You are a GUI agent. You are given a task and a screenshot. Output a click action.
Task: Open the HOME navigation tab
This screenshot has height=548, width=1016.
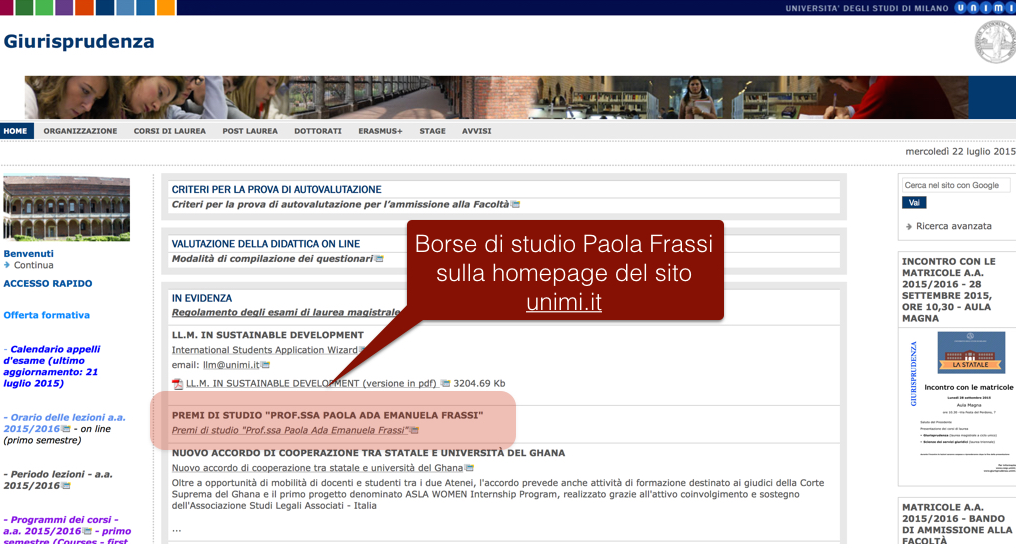pos(16,131)
